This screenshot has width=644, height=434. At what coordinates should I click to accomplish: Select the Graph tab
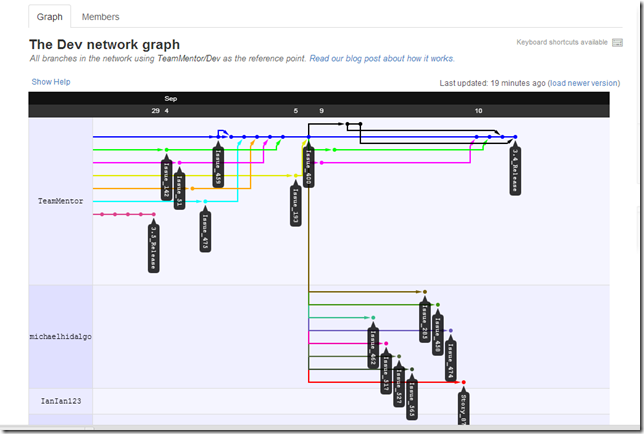click(50, 17)
